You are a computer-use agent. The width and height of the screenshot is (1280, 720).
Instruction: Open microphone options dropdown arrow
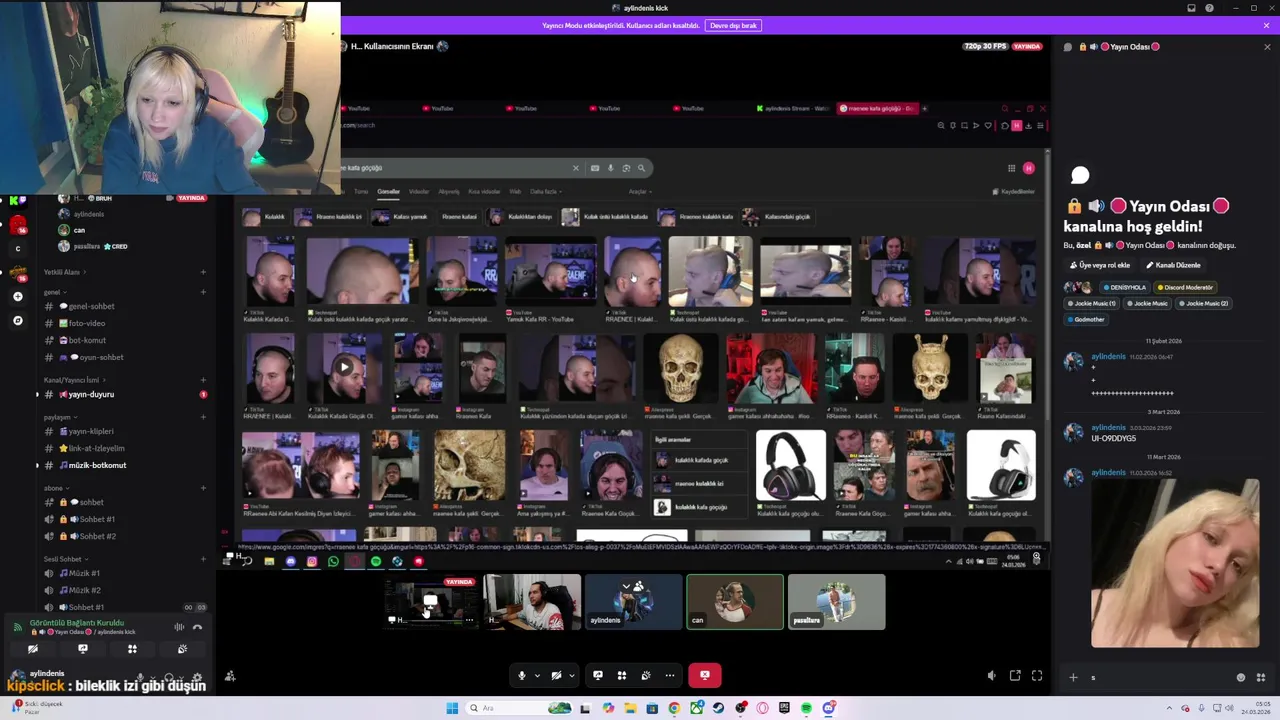[537, 675]
